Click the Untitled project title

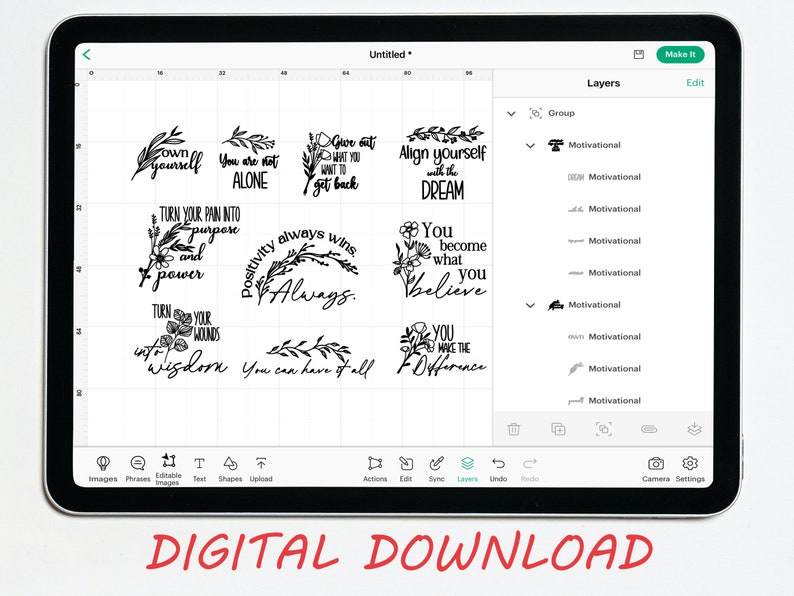pos(390,55)
